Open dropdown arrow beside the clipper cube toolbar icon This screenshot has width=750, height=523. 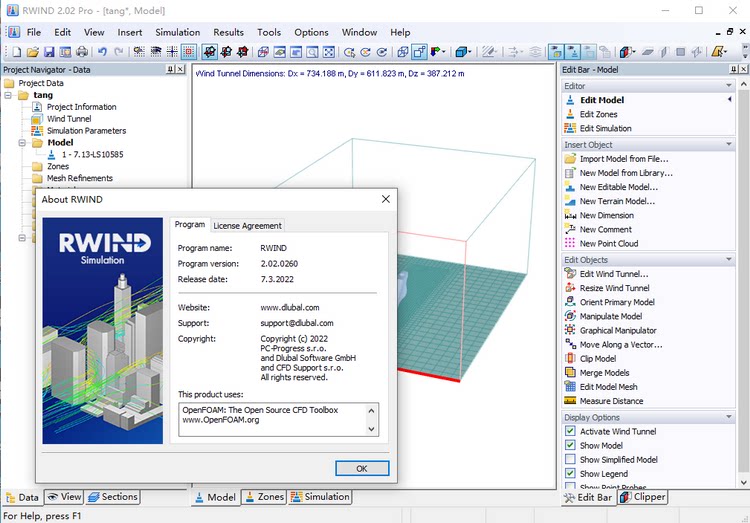[634, 52]
